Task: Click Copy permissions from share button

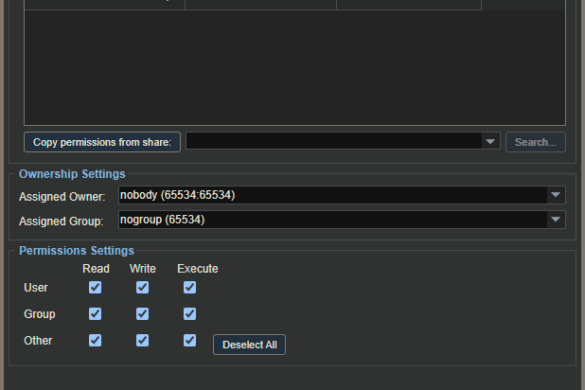Action: pyautogui.click(x=102, y=142)
